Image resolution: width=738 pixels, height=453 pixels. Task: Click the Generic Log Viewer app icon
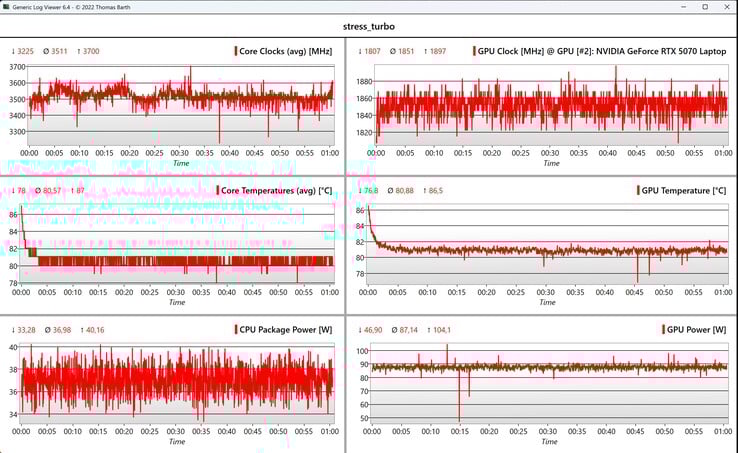[7, 6]
